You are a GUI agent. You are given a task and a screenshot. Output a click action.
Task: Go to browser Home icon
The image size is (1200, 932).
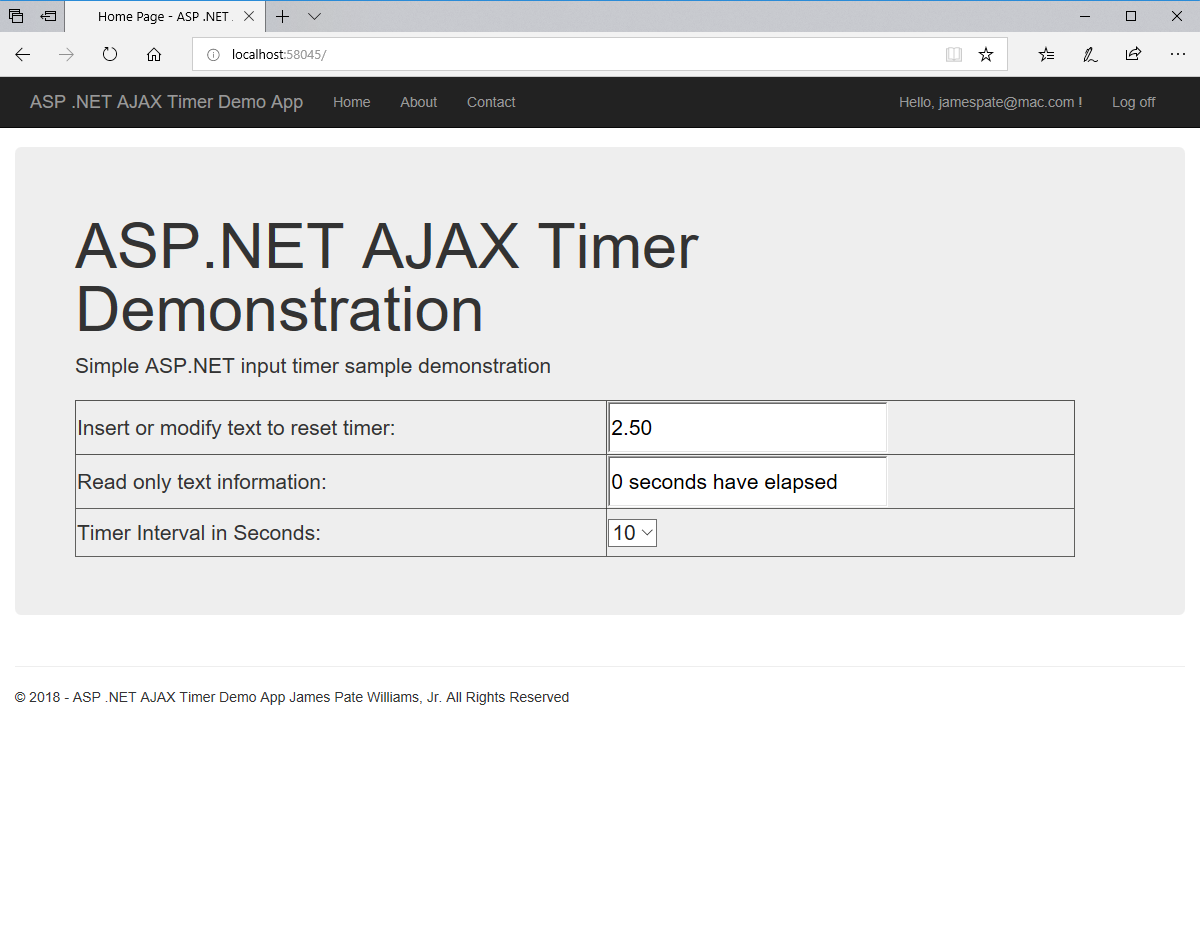pyautogui.click(x=154, y=55)
